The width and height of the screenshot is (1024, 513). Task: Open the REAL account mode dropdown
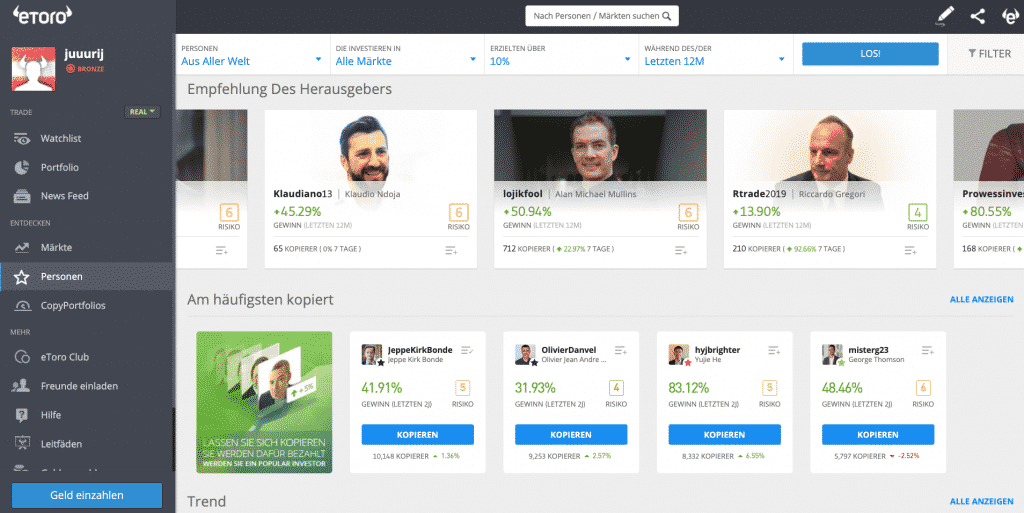142,112
